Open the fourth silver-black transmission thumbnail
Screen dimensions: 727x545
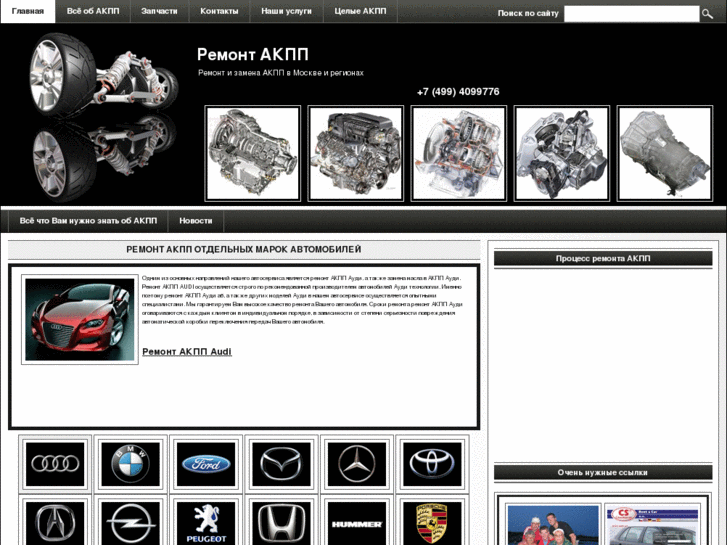click(561, 154)
